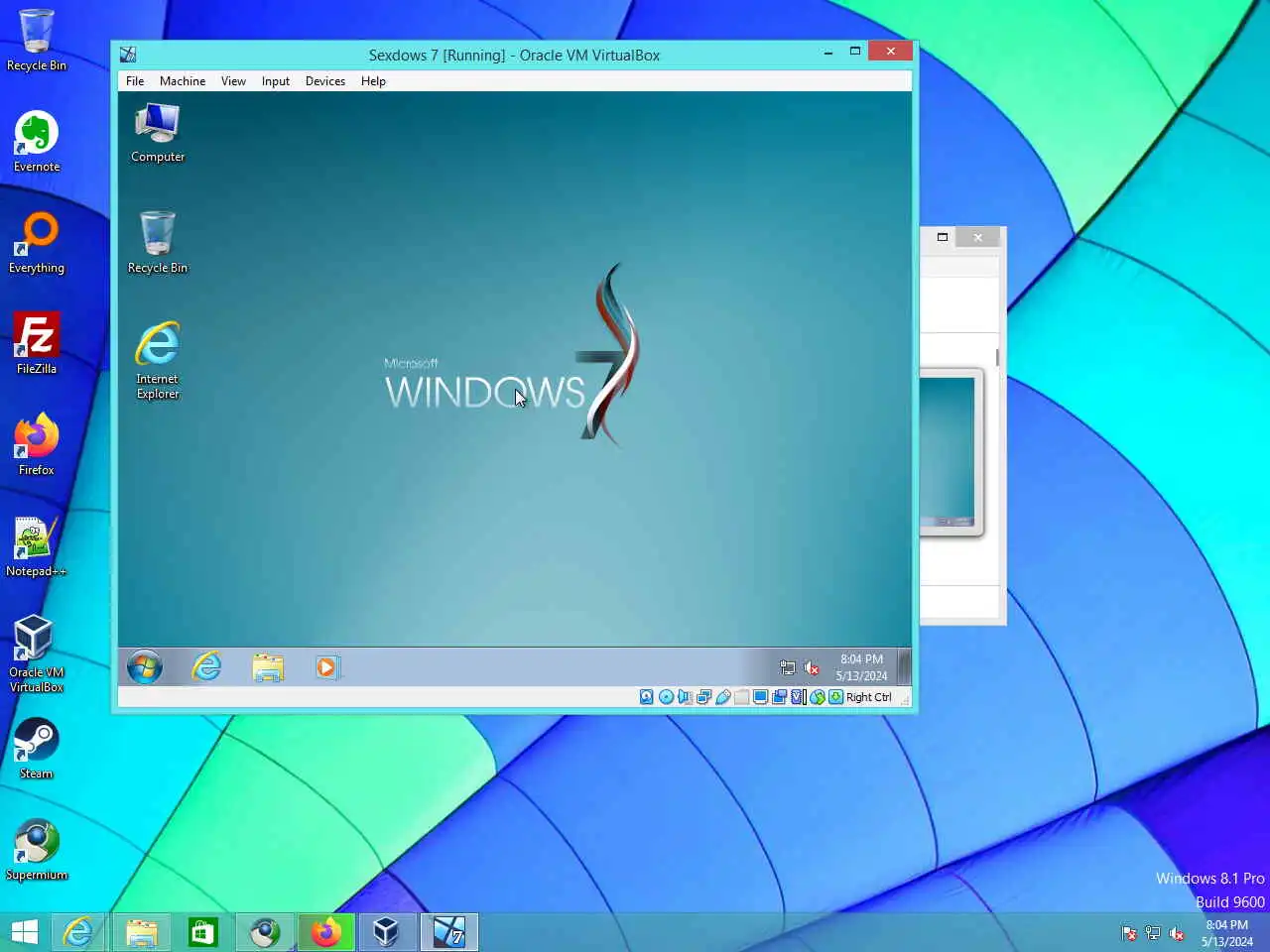Click VirtualBox USB indicator
1270x952 pixels.
point(723,697)
